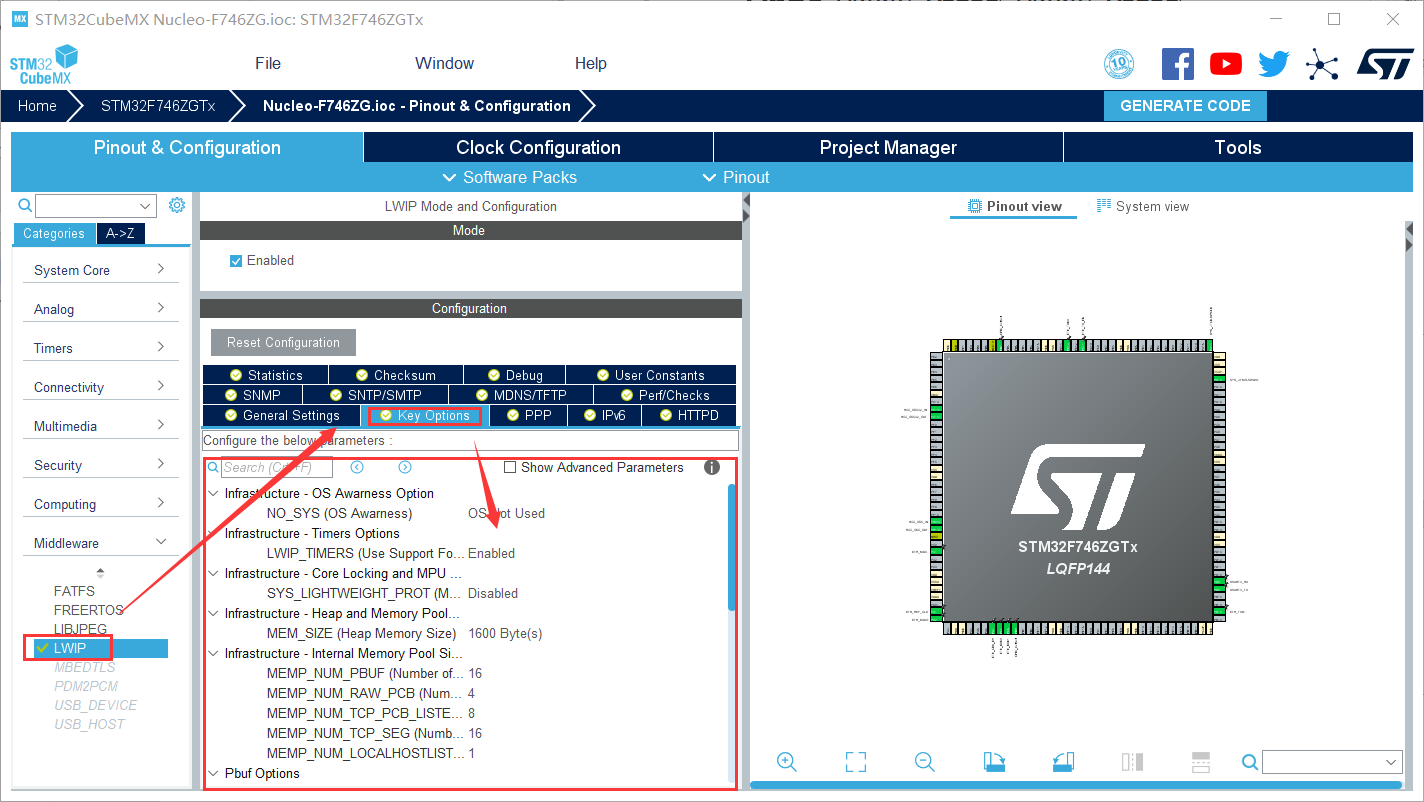Select the STM32F746ZGTx breadcrumb
Viewport: 1424px width, 802px height.
coord(158,106)
